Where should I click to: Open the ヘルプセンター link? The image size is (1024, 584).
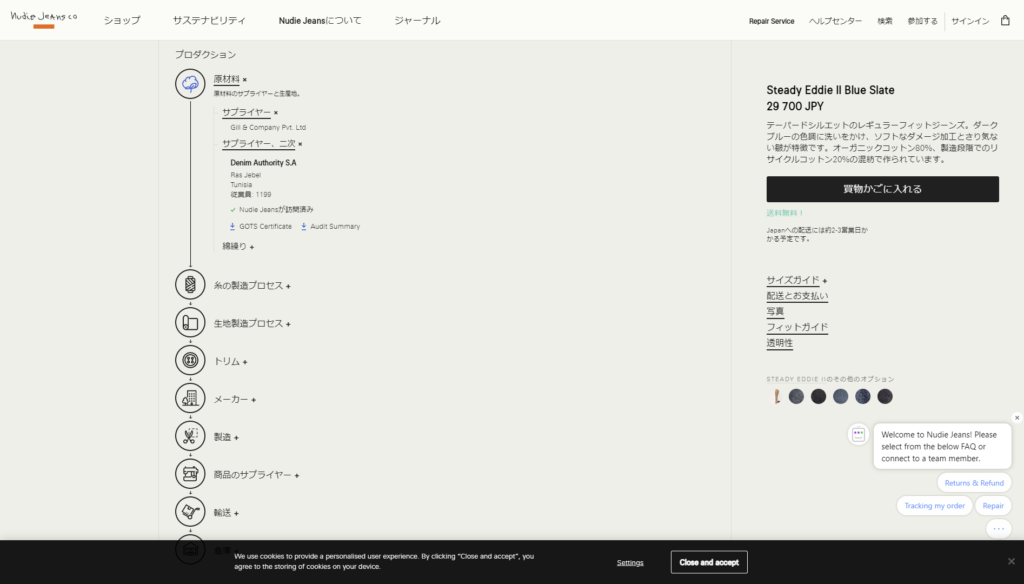(835, 21)
